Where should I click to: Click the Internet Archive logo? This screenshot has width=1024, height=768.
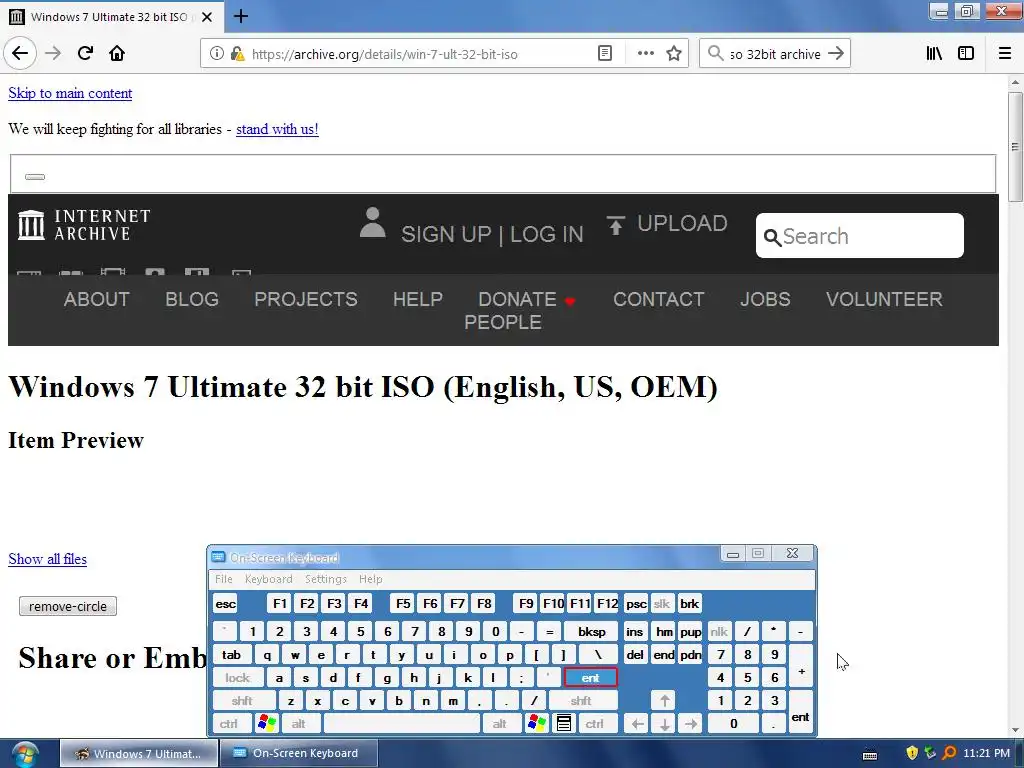(x=84, y=225)
